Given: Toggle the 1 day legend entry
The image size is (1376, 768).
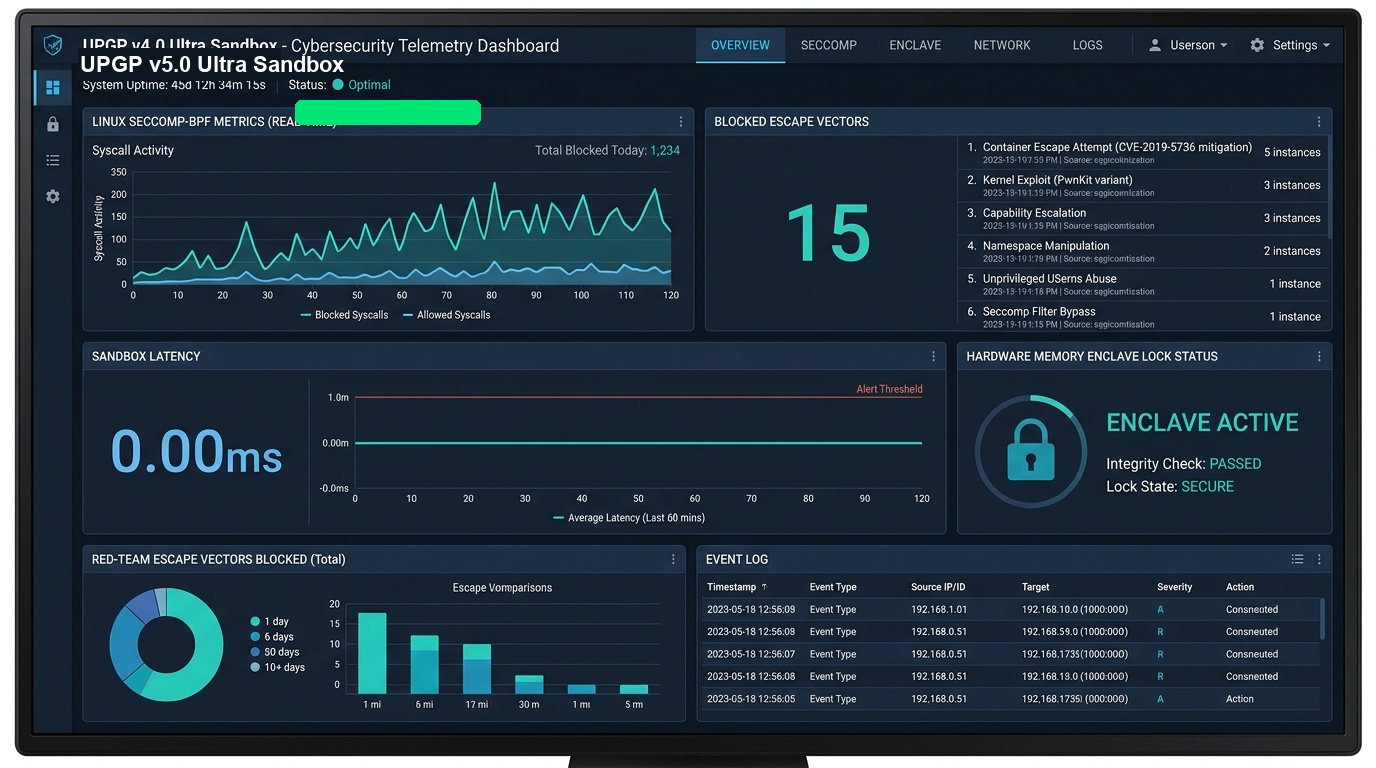Looking at the screenshot, I should click(270, 622).
